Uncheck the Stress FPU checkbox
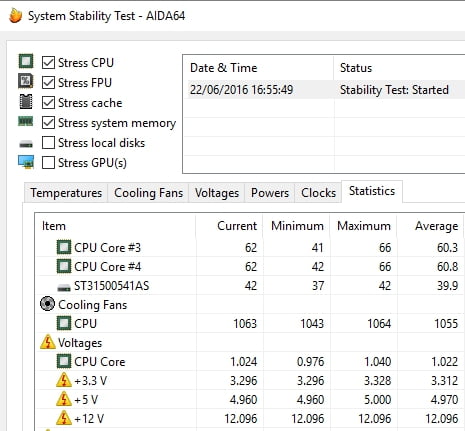 (x=49, y=83)
